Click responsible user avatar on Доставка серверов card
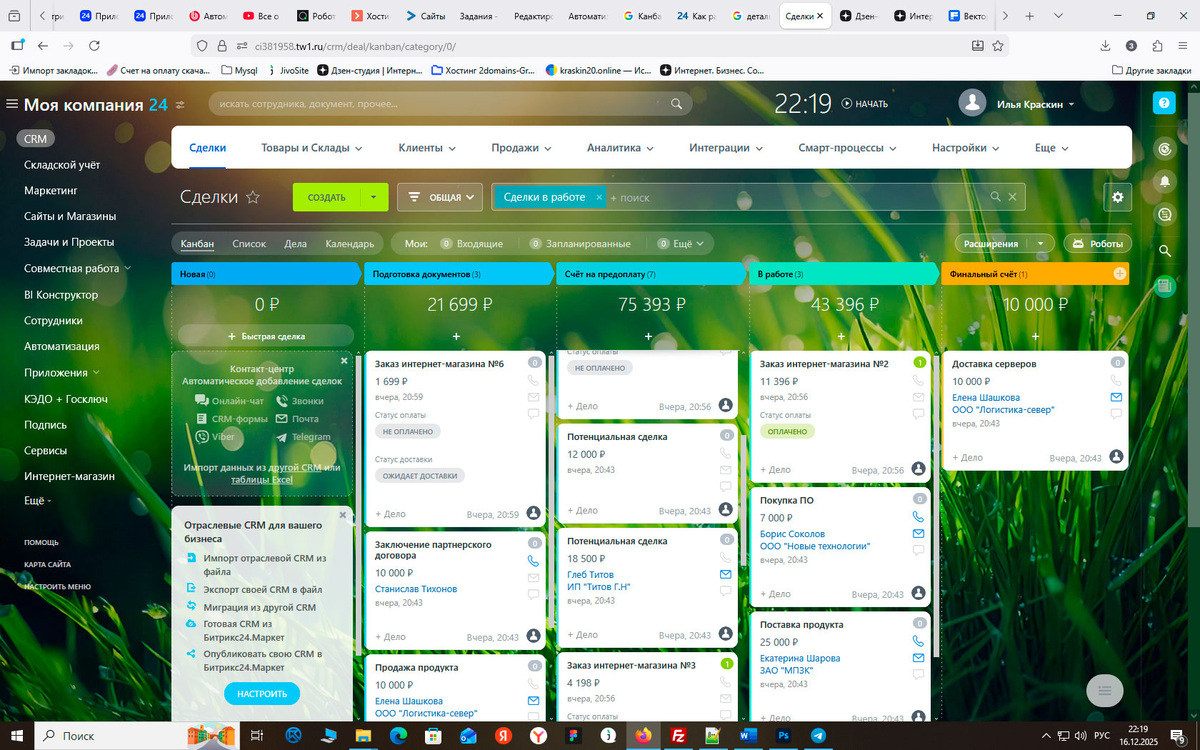1200x750 pixels. click(1116, 457)
